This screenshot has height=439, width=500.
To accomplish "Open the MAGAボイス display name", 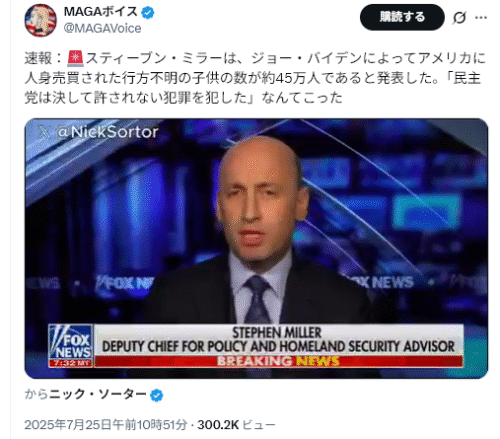I will [100, 12].
